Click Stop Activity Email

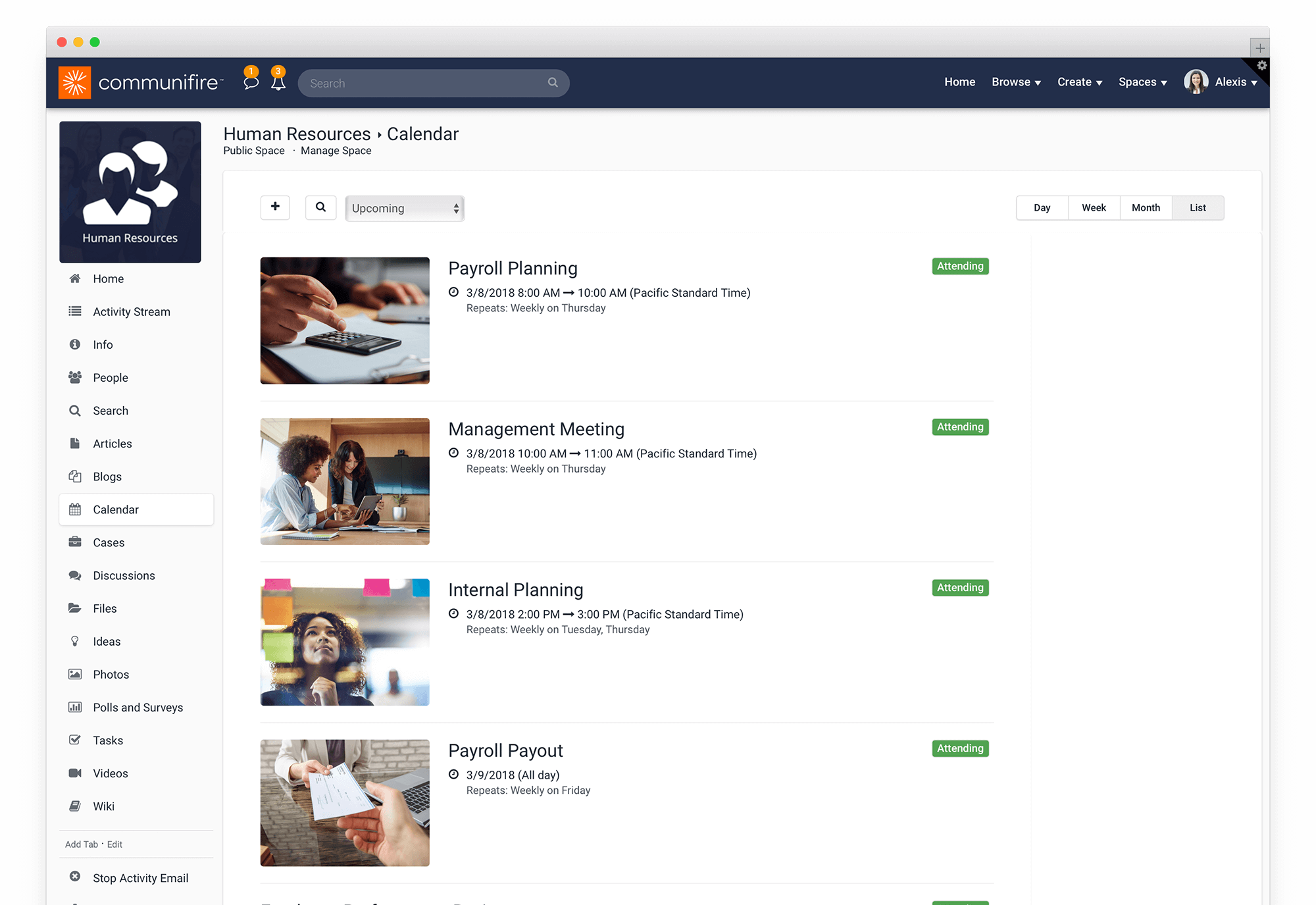[140, 877]
